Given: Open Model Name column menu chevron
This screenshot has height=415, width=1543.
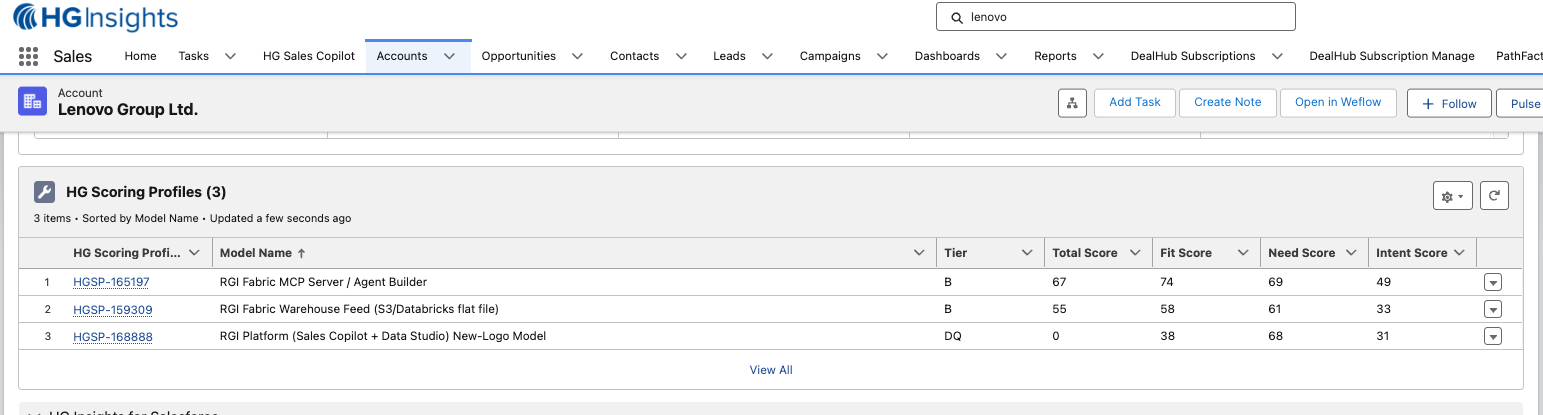Looking at the screenshot, I should click(919, 253).
